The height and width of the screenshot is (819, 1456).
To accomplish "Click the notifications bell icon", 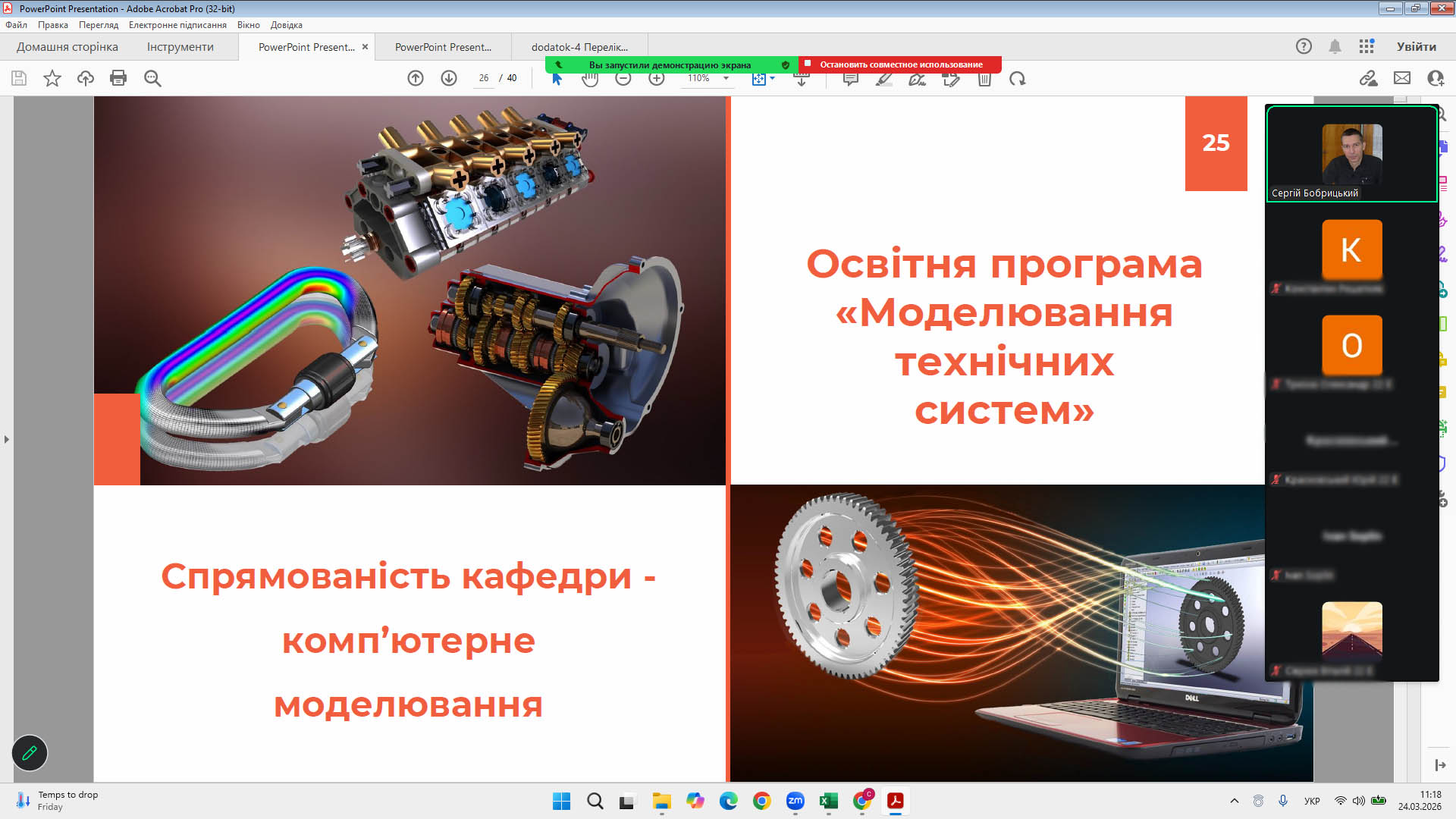I will (x=1335, y=46).
